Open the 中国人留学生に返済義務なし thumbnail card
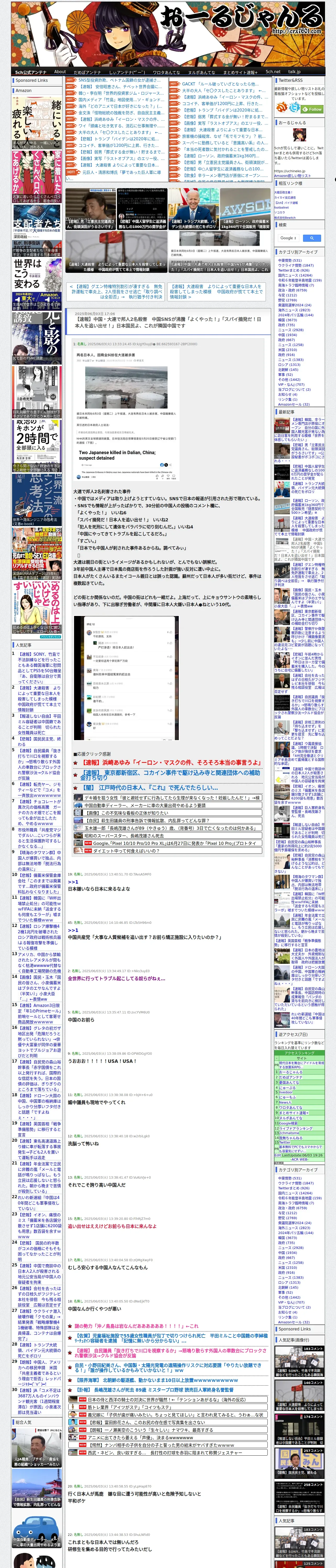This screenshot has height=1568, width=336. [142, 208]
